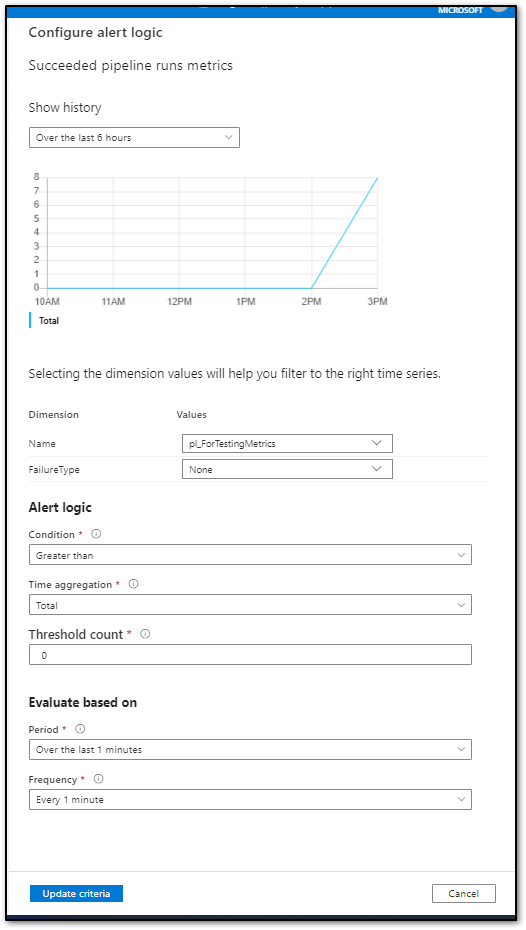Expand the Frequency Every 1 minute dropdown
This screenshot has width=526, height=930.
coord(250,800)
